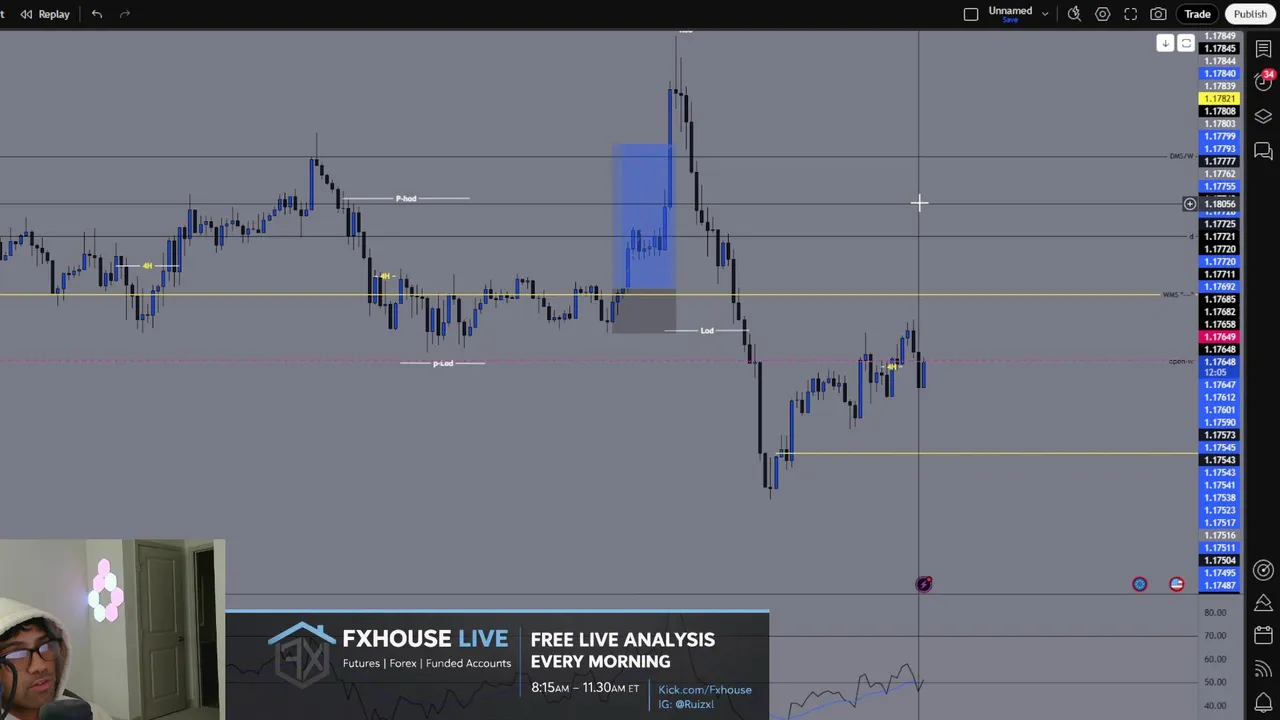The width and height of the screenshot is (1280, 720).
Task: Open screener radar target icon
Action: 1263,570
